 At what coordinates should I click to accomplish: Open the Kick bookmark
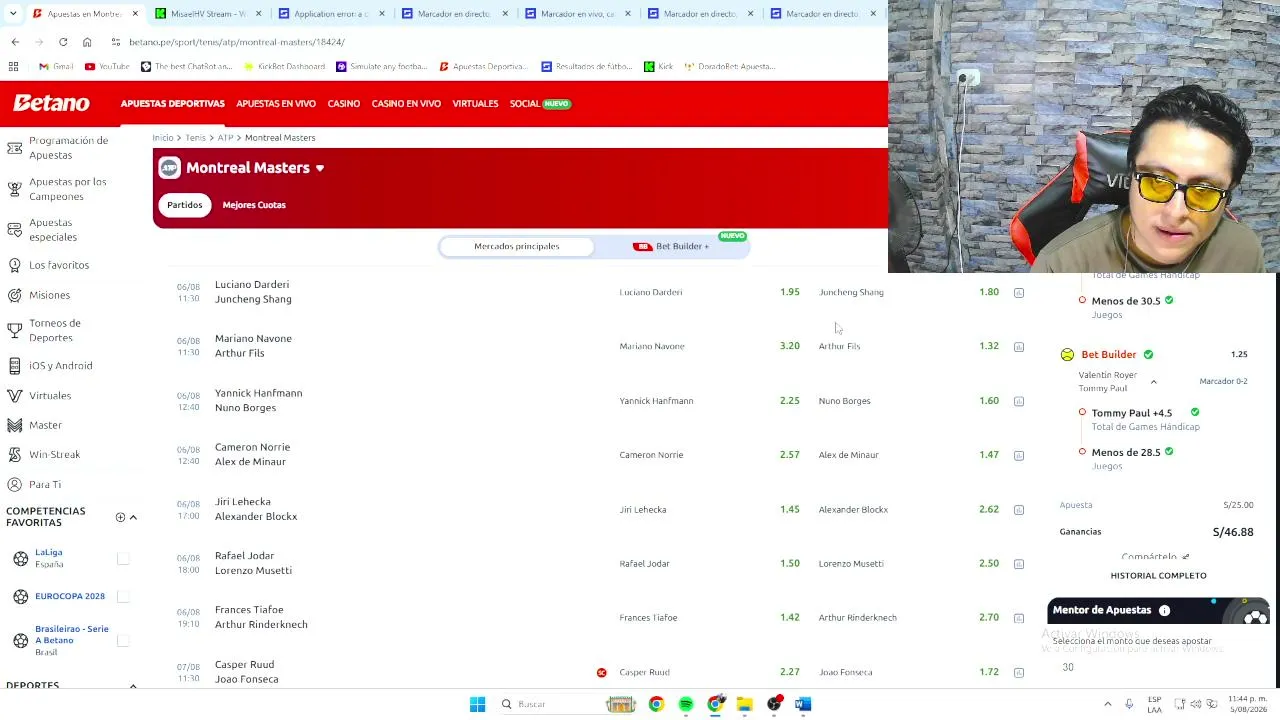tap(658, 66)
